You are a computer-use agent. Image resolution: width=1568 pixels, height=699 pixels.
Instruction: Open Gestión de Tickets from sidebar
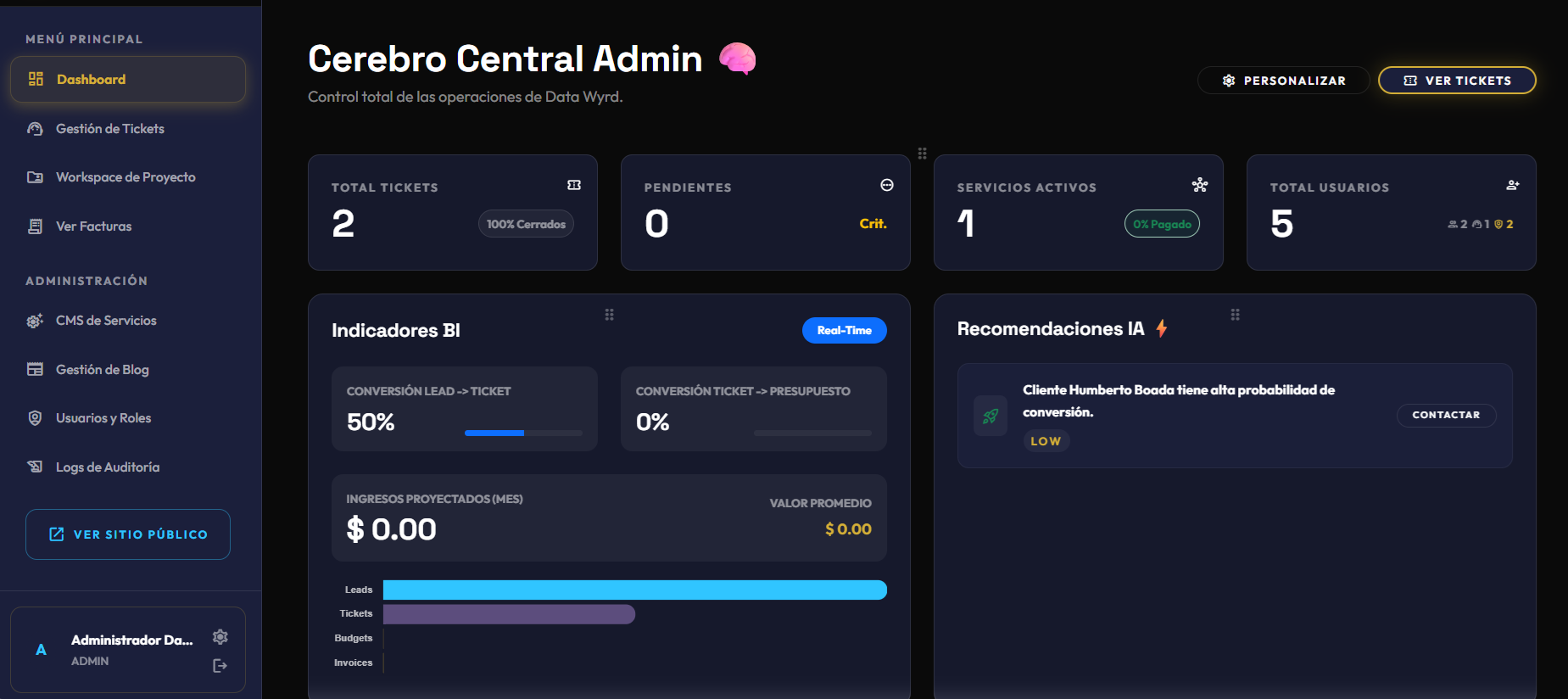point(110,129)
